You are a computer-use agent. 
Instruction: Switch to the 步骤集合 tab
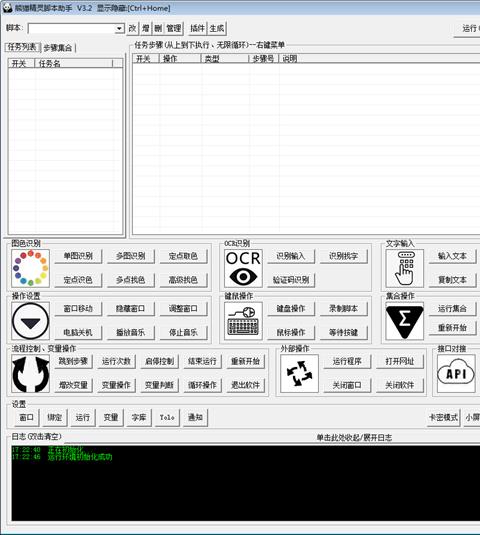click(58, 48)
